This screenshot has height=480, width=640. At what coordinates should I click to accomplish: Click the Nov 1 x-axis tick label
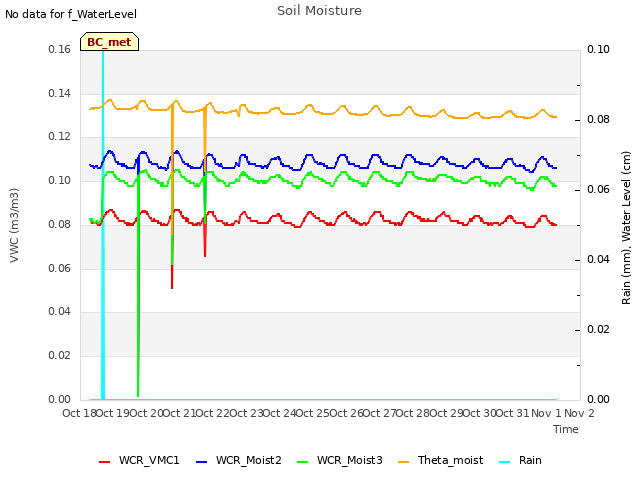(546, 413)
